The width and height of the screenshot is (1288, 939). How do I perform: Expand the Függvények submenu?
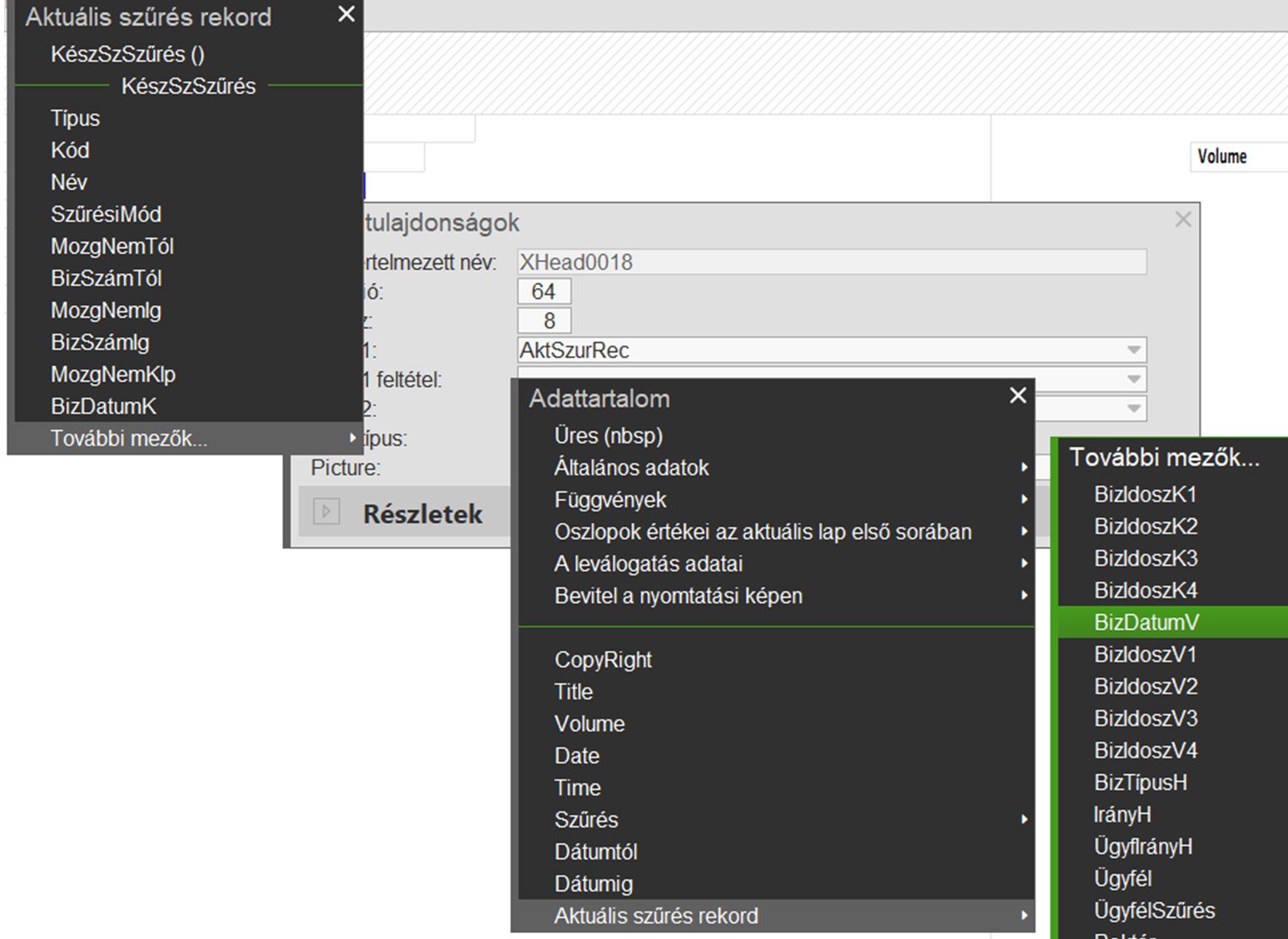[x=610, y=499]
